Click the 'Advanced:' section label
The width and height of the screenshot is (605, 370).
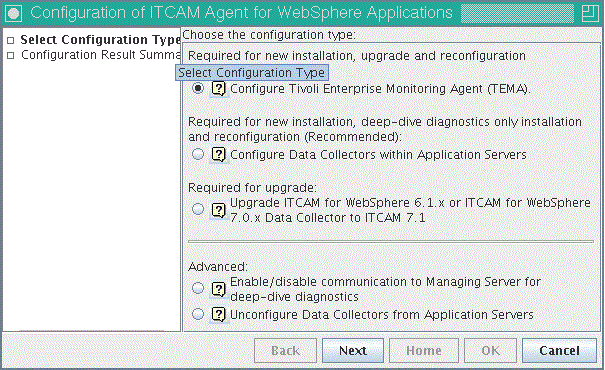click(218, 267)
